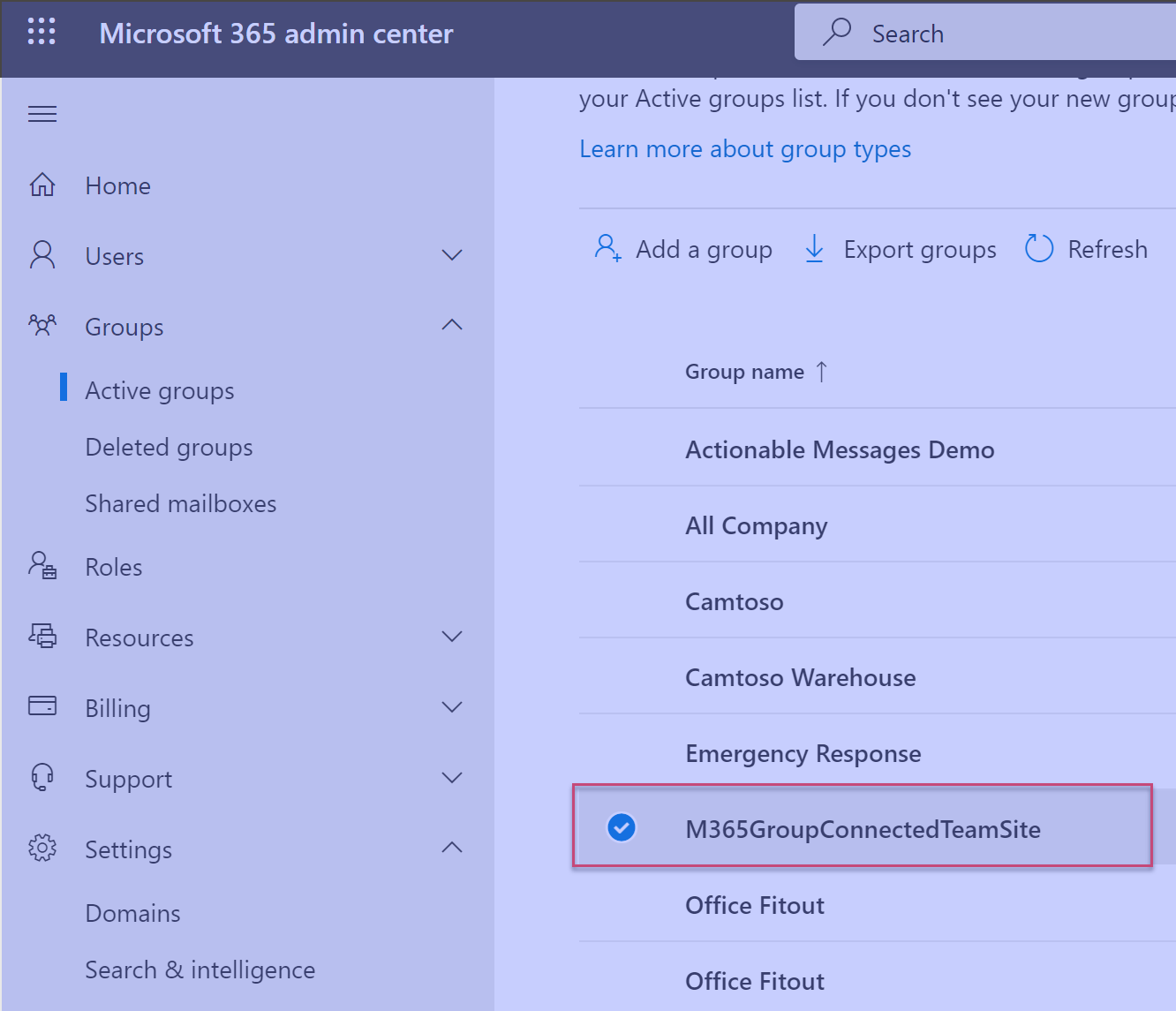Click the Refresh circular arrow icon
The height and width of the screenshot is (1011, 1176).
1039,249
